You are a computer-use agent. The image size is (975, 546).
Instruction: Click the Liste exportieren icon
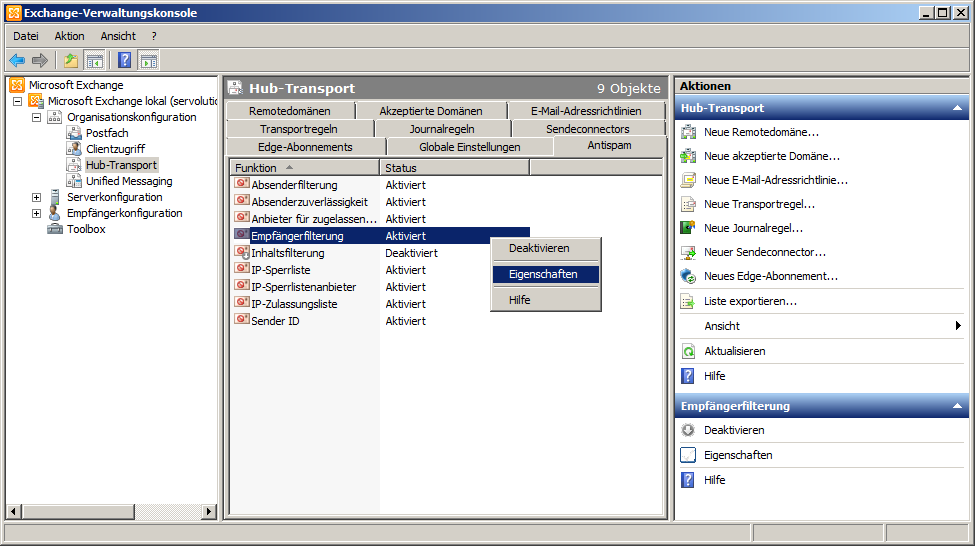pyautogui.click(x=688, y=301)
